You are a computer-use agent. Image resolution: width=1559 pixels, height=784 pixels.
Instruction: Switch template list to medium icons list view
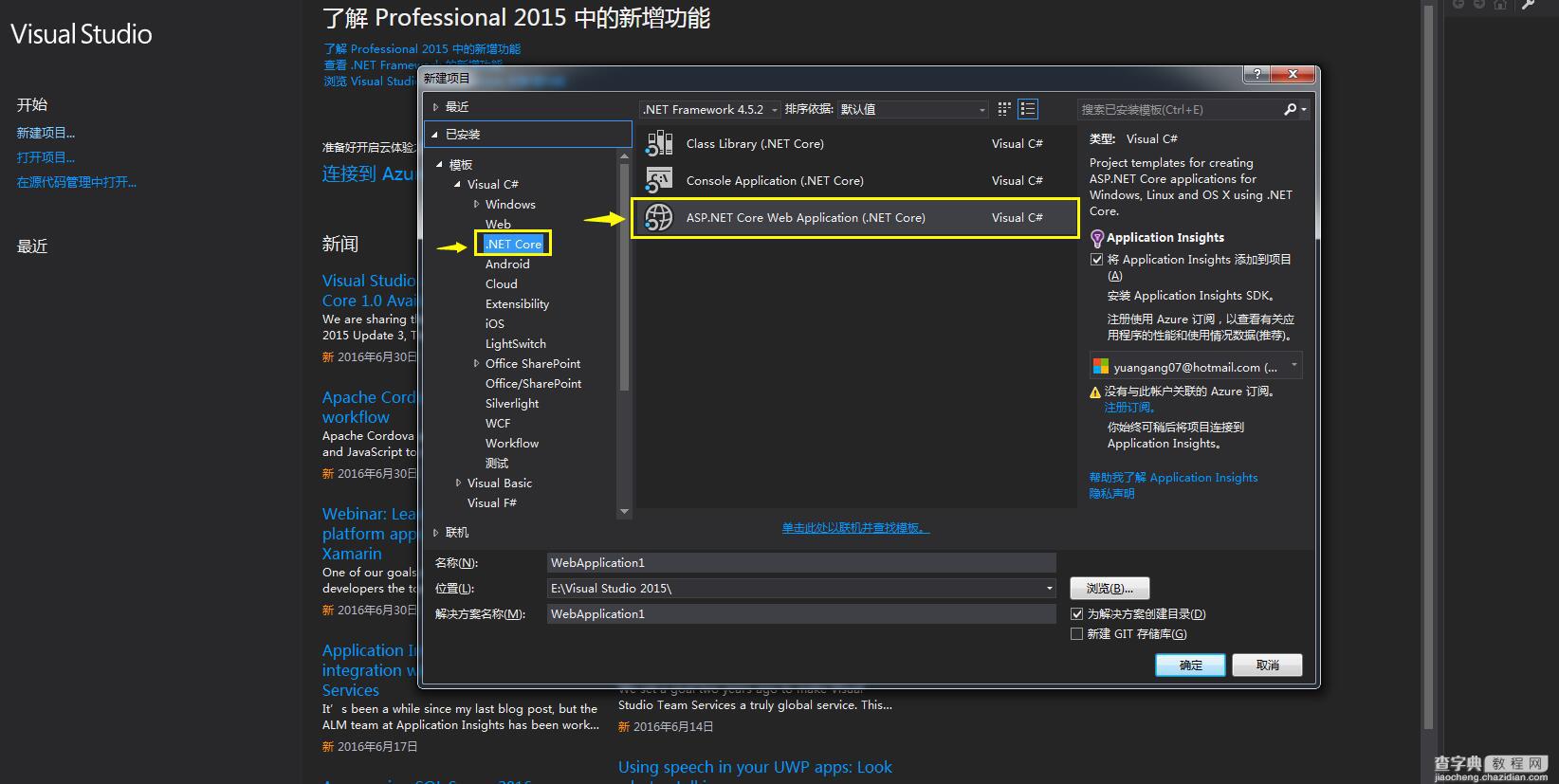click(1028, 109)
